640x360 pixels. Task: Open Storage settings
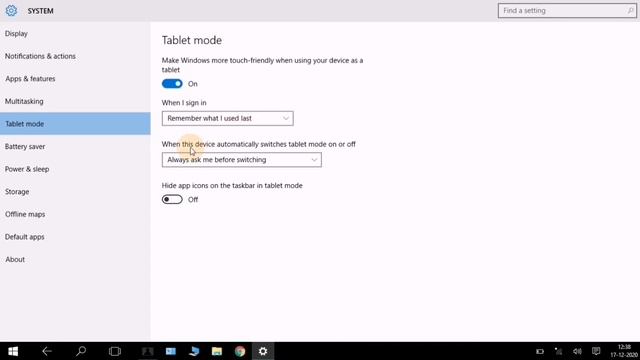[75, 191]
